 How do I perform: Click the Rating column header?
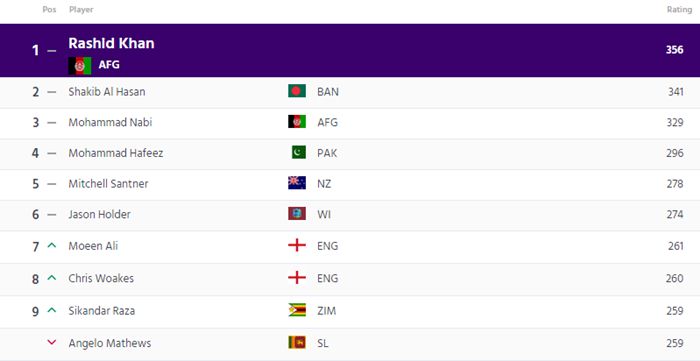click(x=679, y=9)
